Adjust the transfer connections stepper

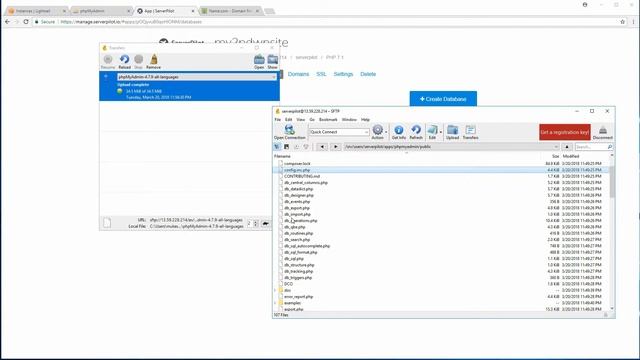point(256,224)
